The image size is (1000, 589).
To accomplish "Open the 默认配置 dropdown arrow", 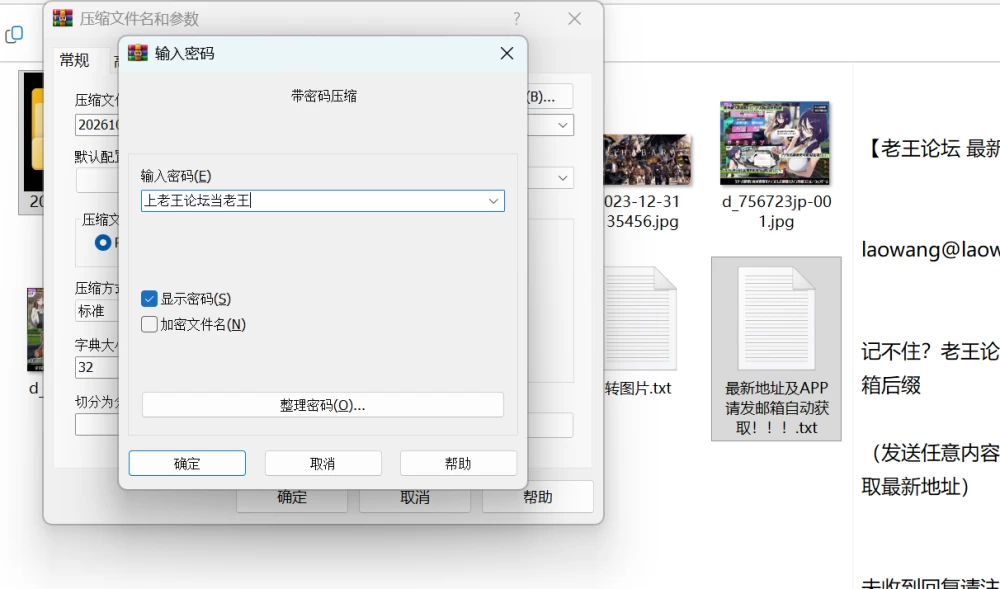I will click(562, 178).
